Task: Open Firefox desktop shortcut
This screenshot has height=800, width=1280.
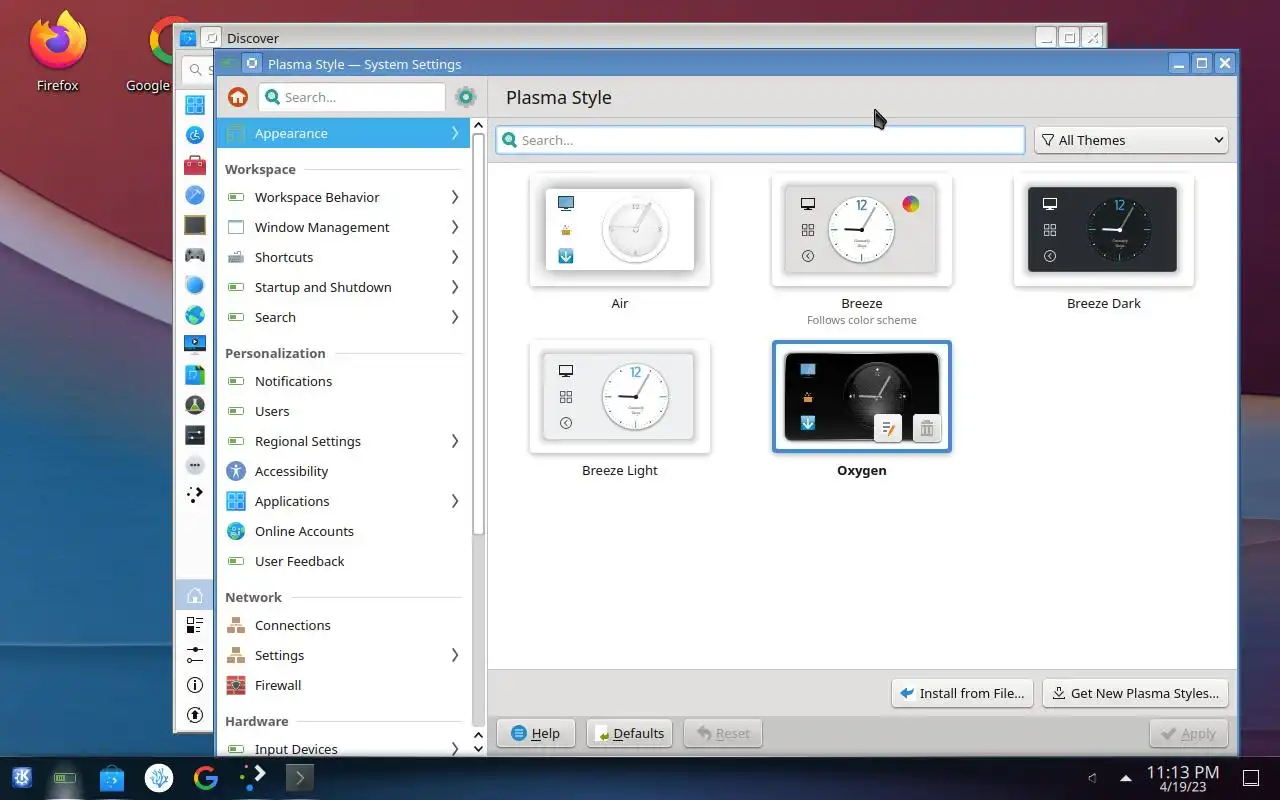Action: click(x=57, y=52)
